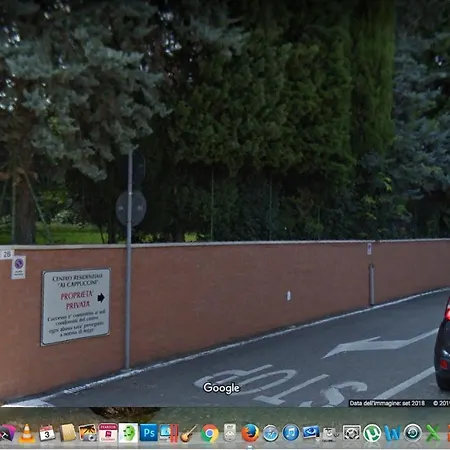Launch Photoshop from the dock
The width and height of the screenshot is (450, 450).
click(148, 433)
